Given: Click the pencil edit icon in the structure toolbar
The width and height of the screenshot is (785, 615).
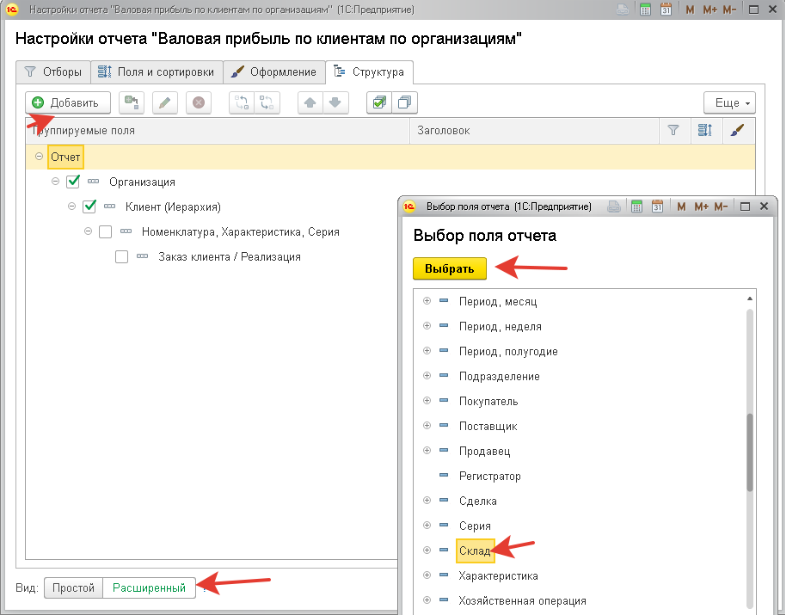Looking at the screenshot, I should [165, 102].
